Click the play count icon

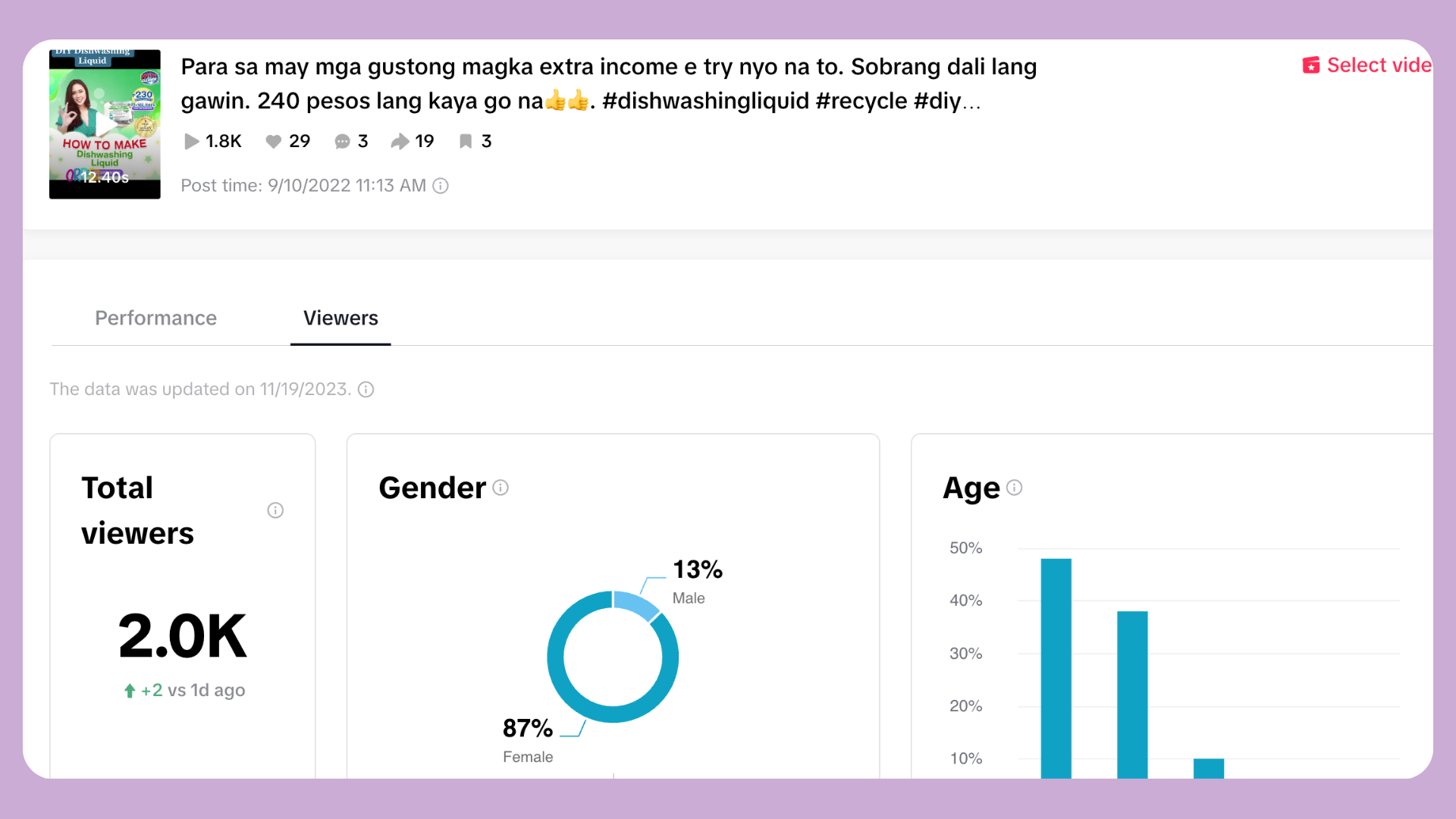(191, 141)
